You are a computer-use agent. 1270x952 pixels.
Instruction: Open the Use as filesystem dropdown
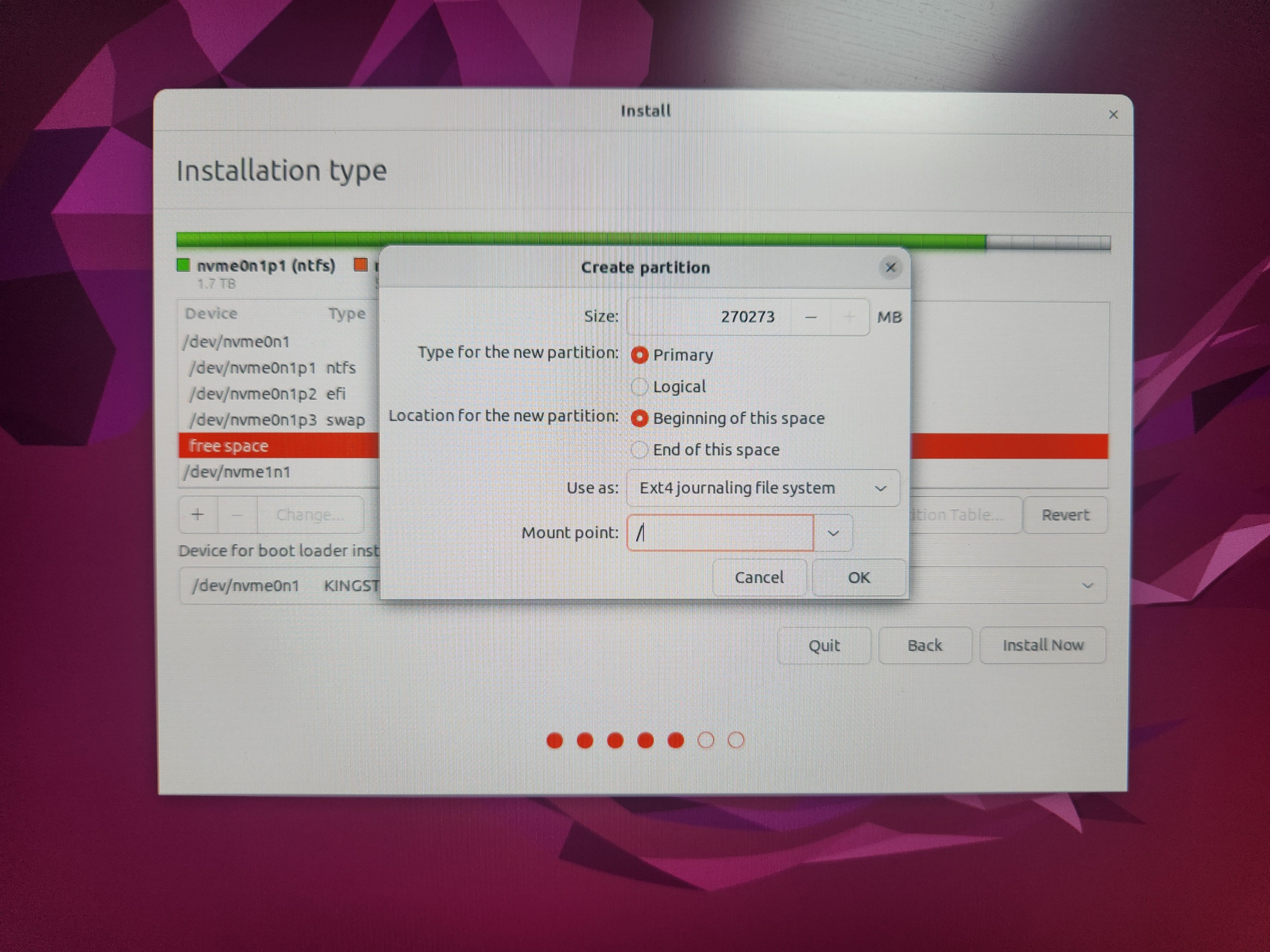[x=762, y=488]
